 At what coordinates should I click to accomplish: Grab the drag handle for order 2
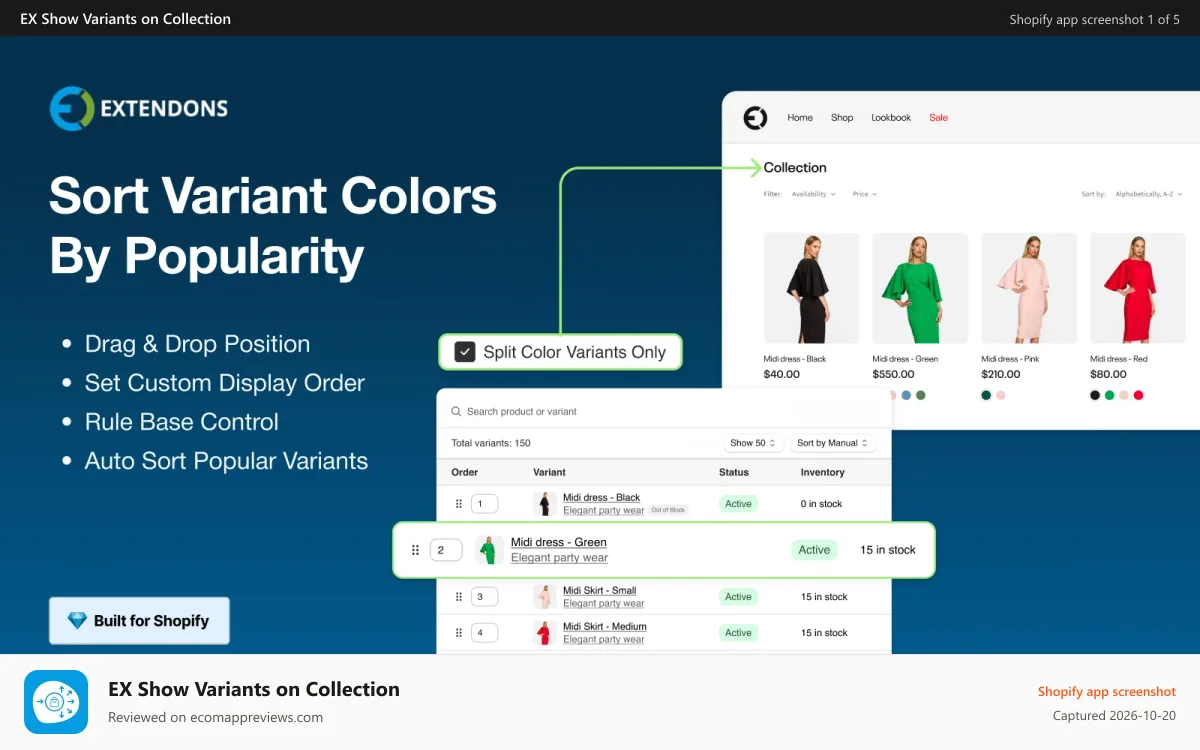click(x=415, y=550)
